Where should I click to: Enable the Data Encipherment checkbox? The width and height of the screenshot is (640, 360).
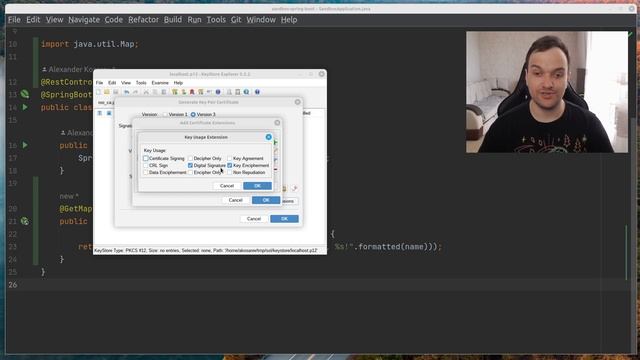[x=146, y=172]
